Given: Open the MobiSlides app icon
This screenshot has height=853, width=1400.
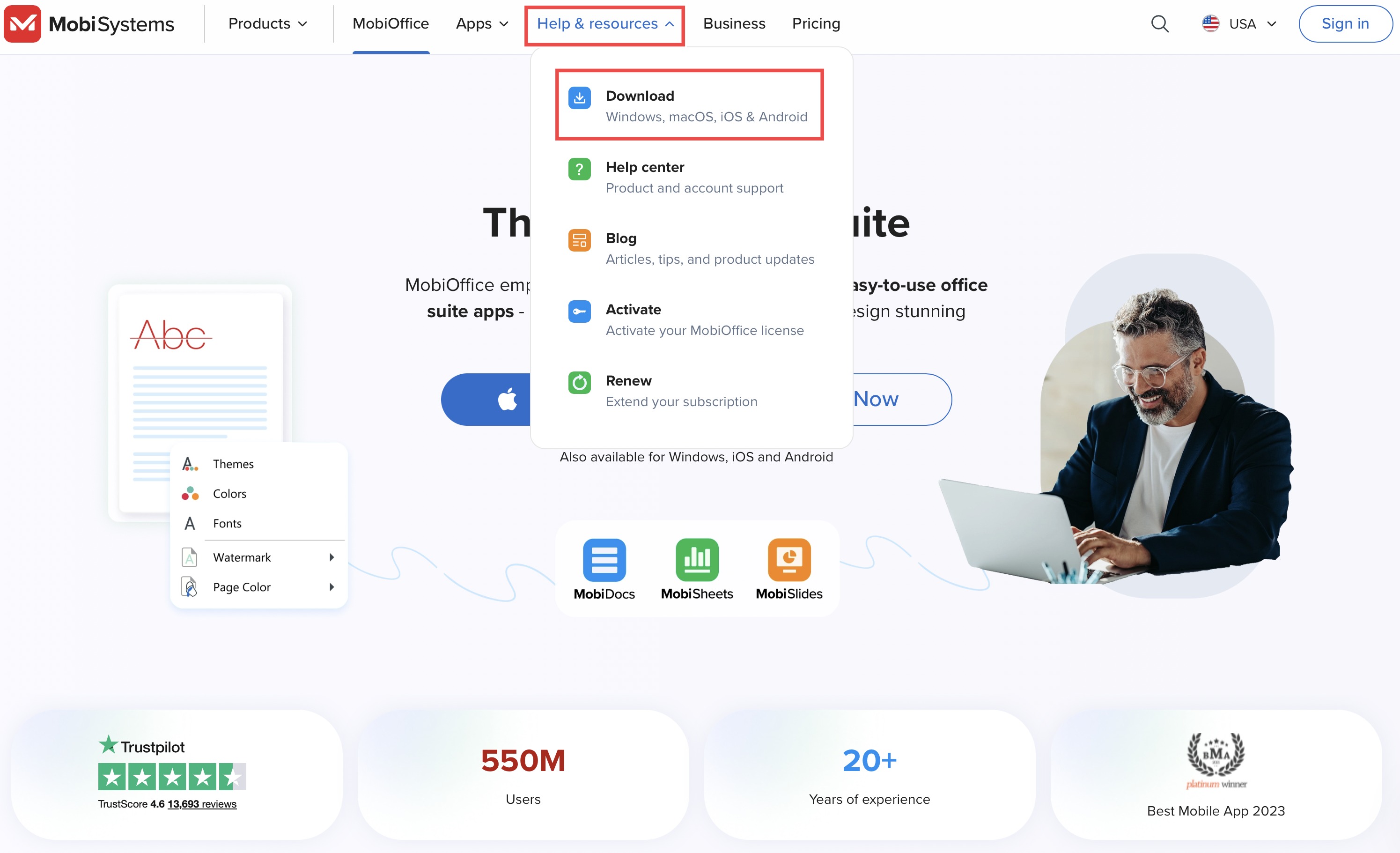Looking at the screenshot, I should point(788,560).
